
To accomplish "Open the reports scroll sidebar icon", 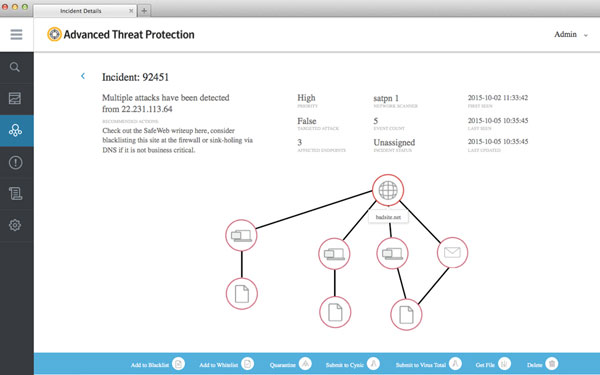I will pos(15,194).
